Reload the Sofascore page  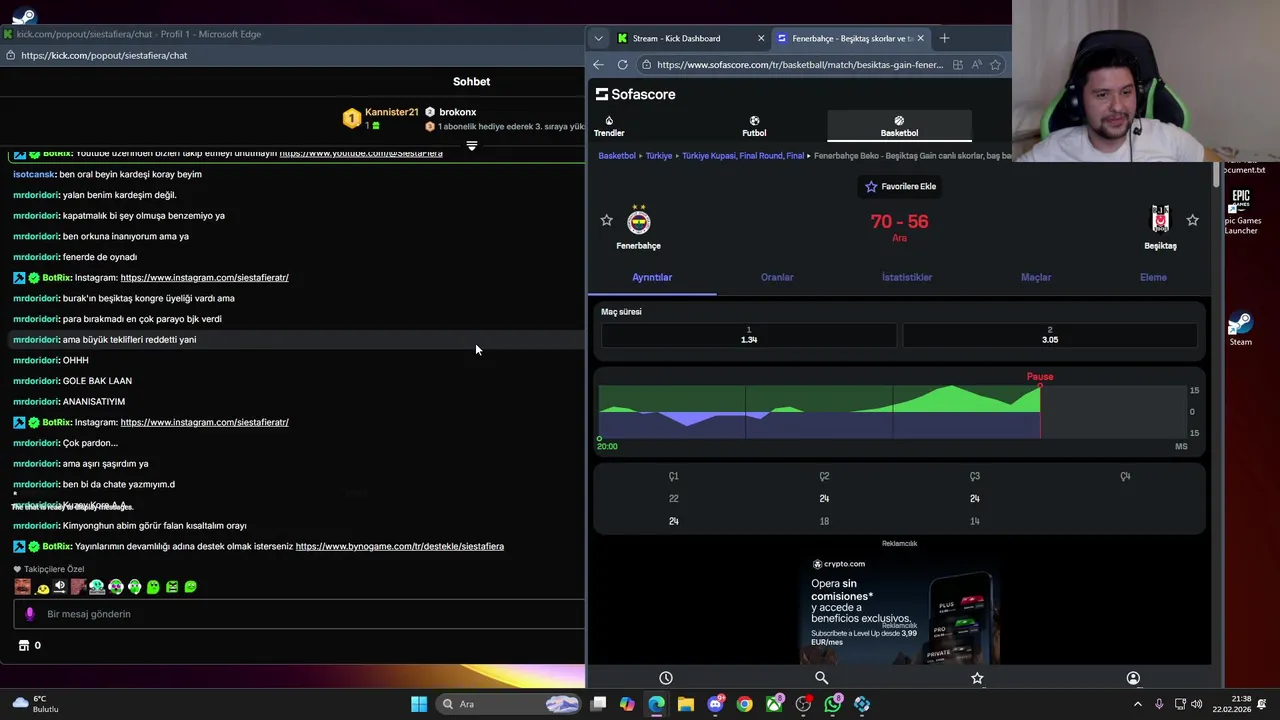coord(622,65)
